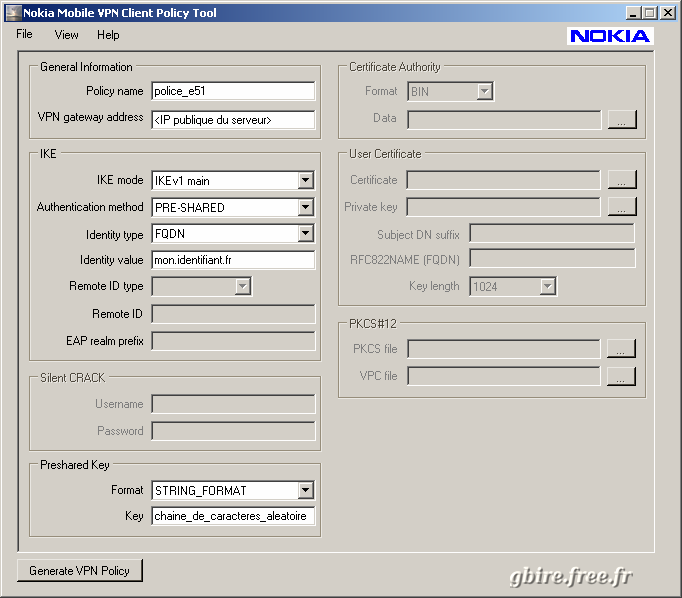Open the Key length dropdown
682x598 pixels.
(548, 286)
